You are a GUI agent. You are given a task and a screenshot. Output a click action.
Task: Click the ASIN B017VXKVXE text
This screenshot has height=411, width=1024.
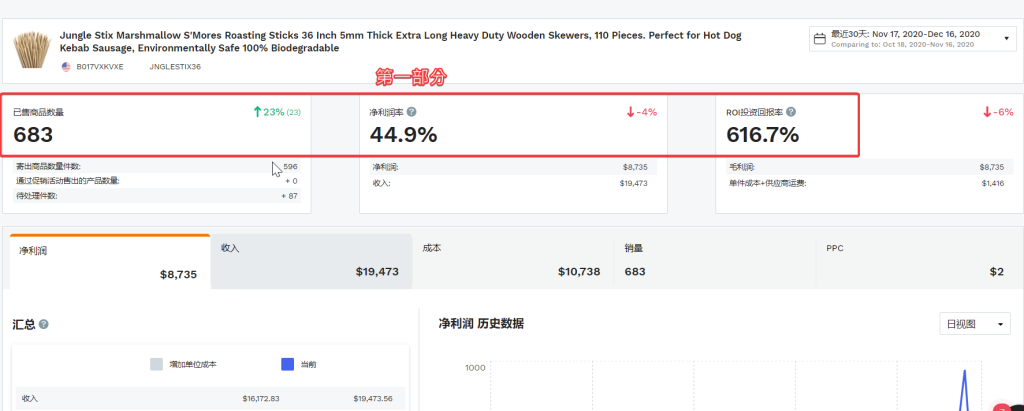pyautogui.click(x=100, y=67)
